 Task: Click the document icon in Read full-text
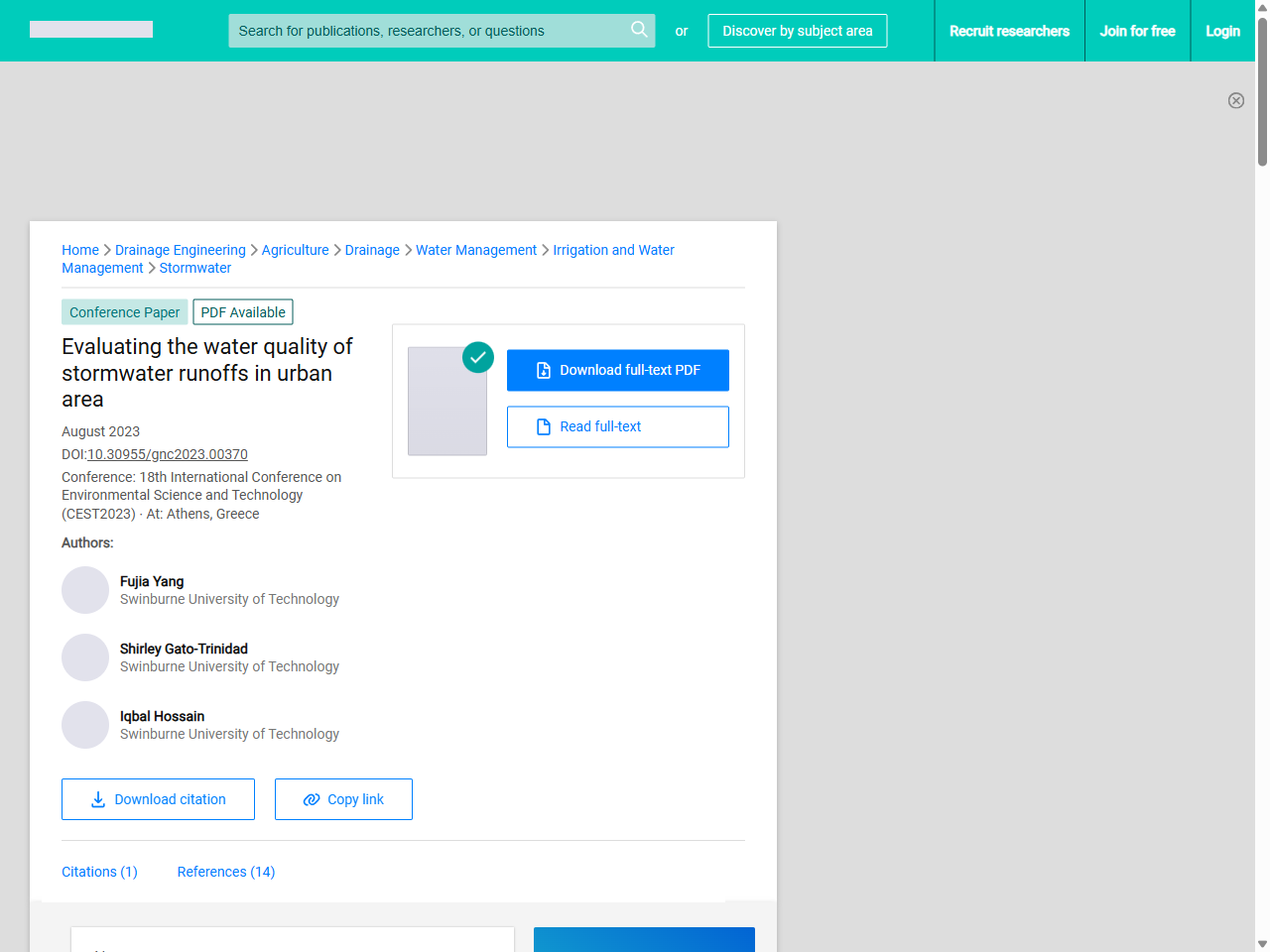point(543,426)
